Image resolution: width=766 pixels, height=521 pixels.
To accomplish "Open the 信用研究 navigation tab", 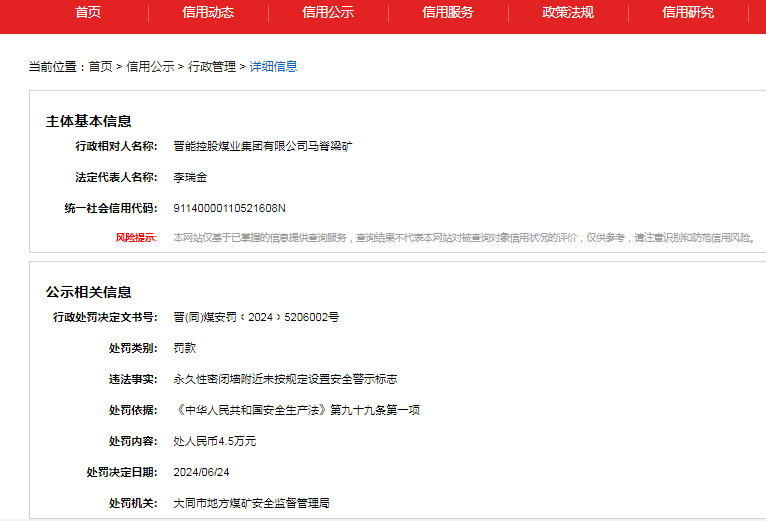I will [688, 12].
